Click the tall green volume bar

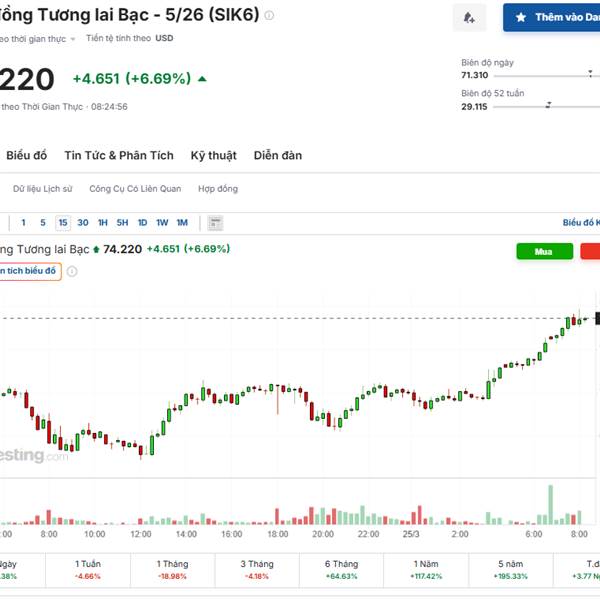click(550, 505)
